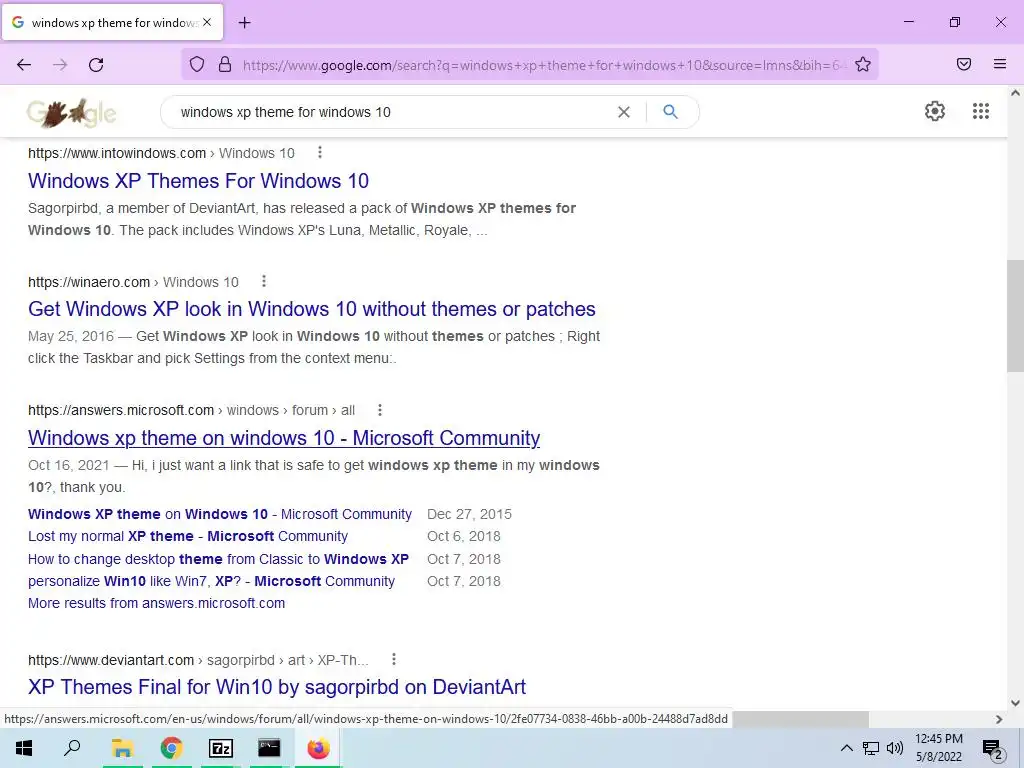Screen dimensions: 1024x768
Task: Click the scroll-up arrow of the page scrollbar
Action: pos(1015,93)
